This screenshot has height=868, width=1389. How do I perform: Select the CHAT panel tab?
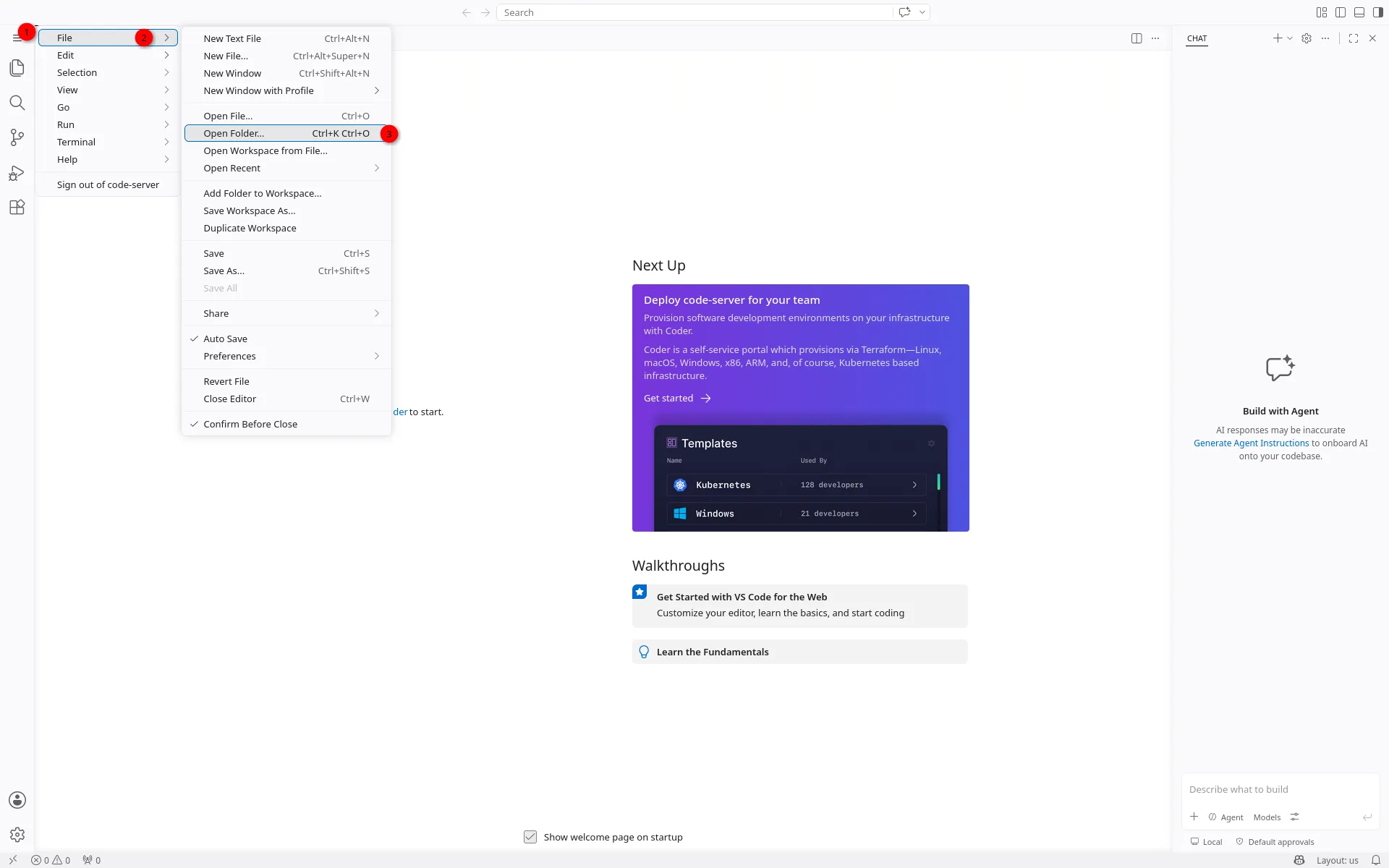coord(1197,38)
